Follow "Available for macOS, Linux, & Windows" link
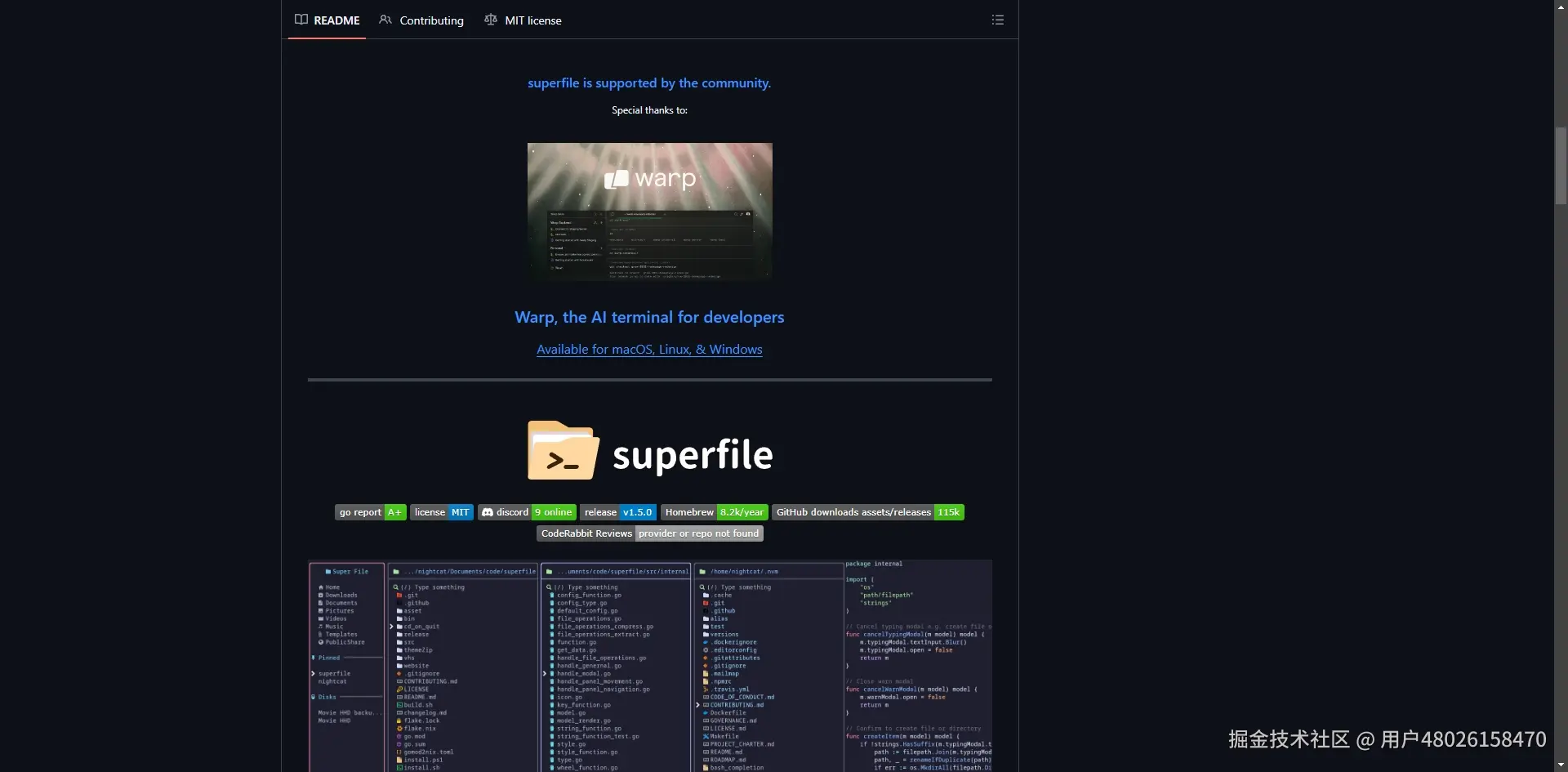The height and width of the screenshot is (772, 1568). click(649, 349)
